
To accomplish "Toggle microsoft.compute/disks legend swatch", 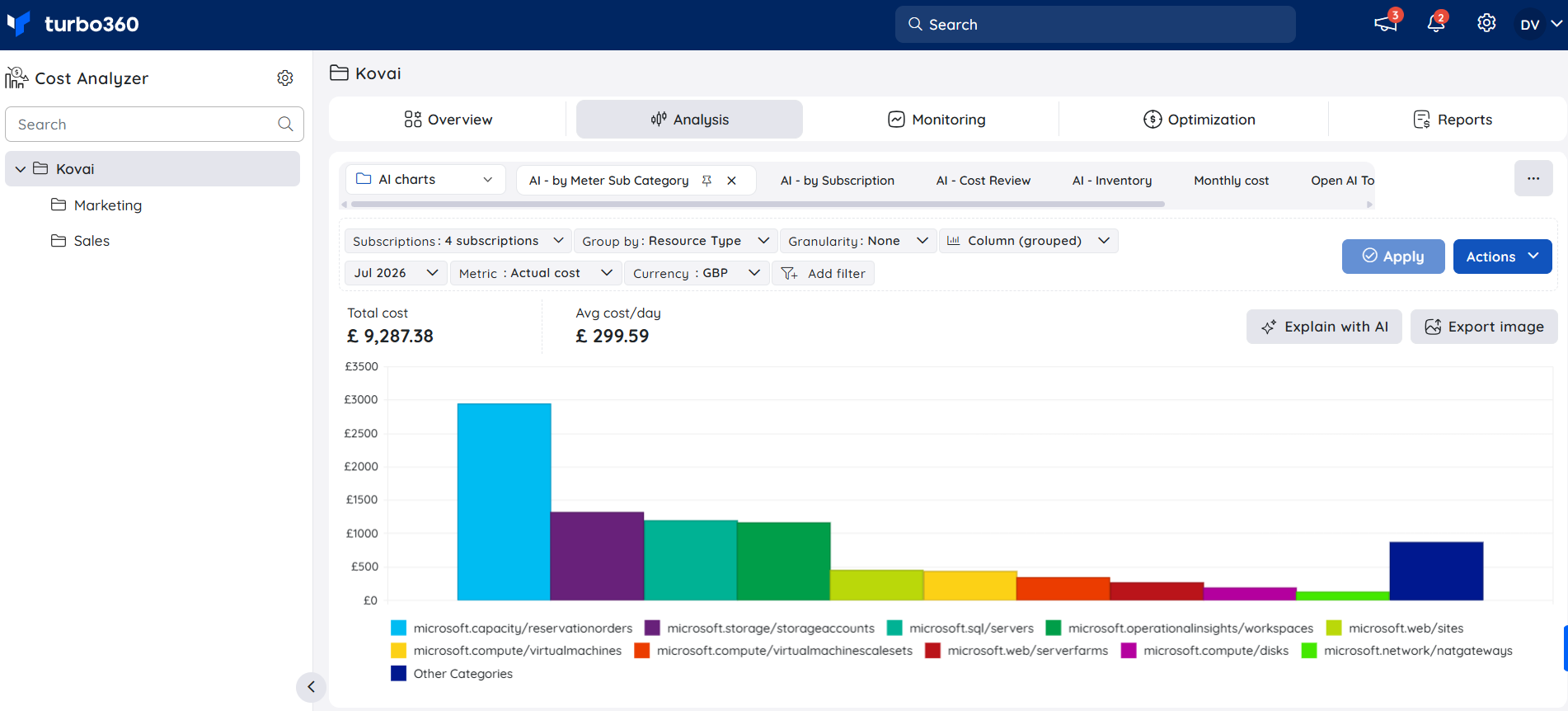I will point(1129,651).
